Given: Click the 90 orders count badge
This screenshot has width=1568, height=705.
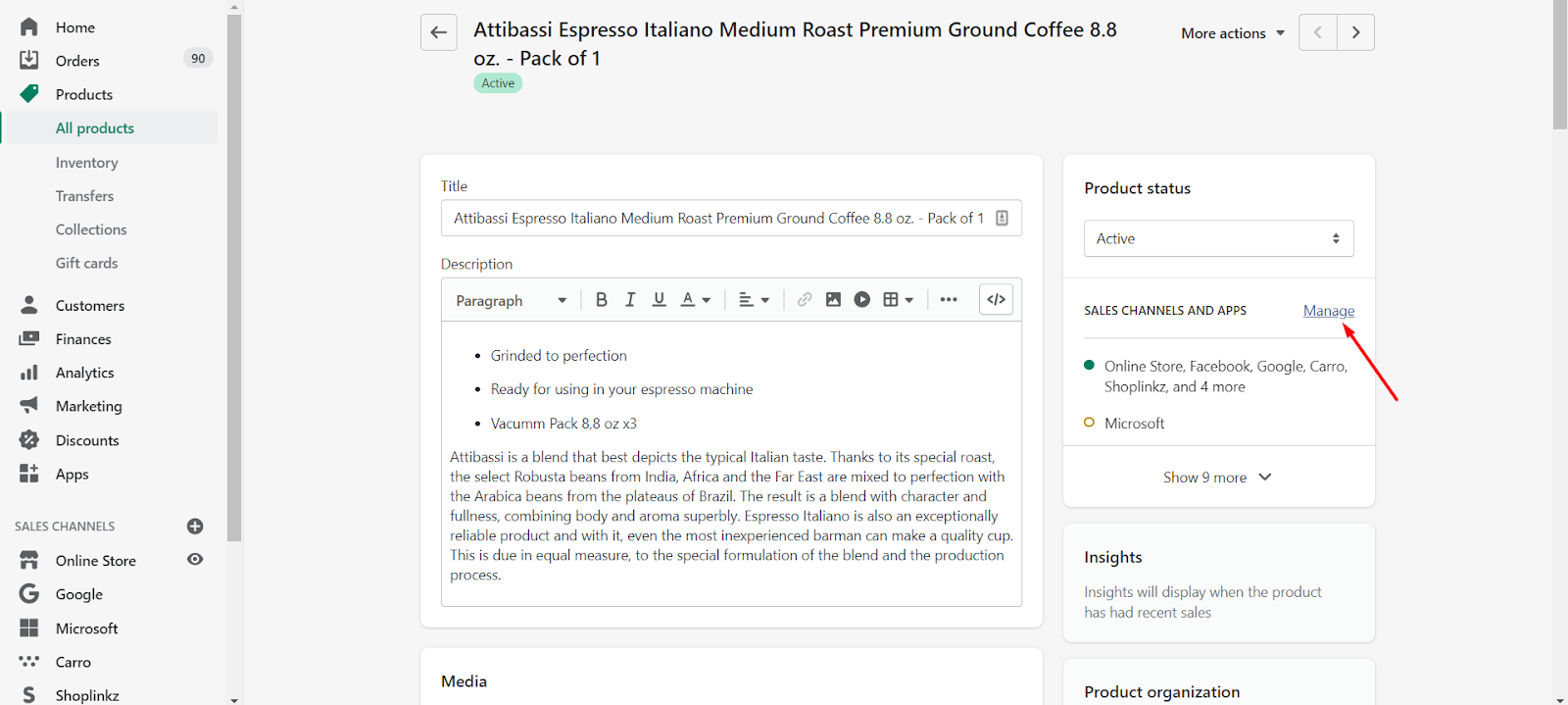Looking at the screenshot, I should 198,59.
